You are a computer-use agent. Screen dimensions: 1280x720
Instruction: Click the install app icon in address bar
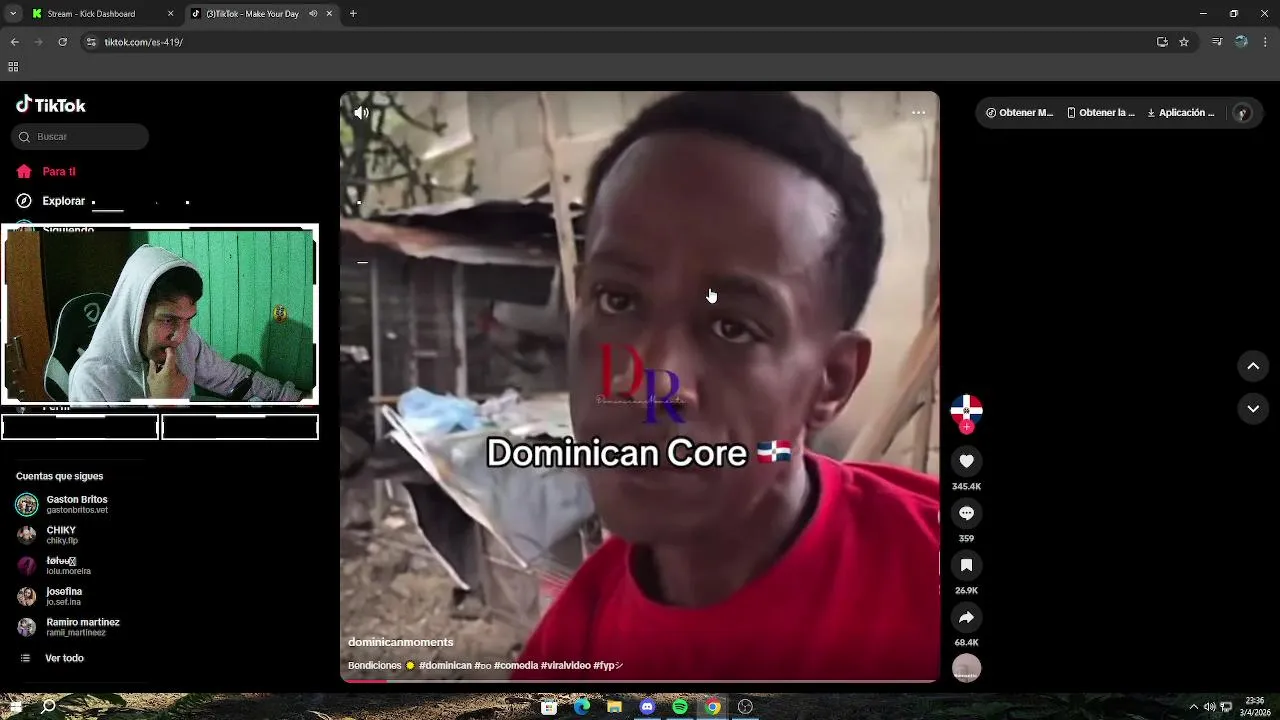click(x=1162, y=42)
